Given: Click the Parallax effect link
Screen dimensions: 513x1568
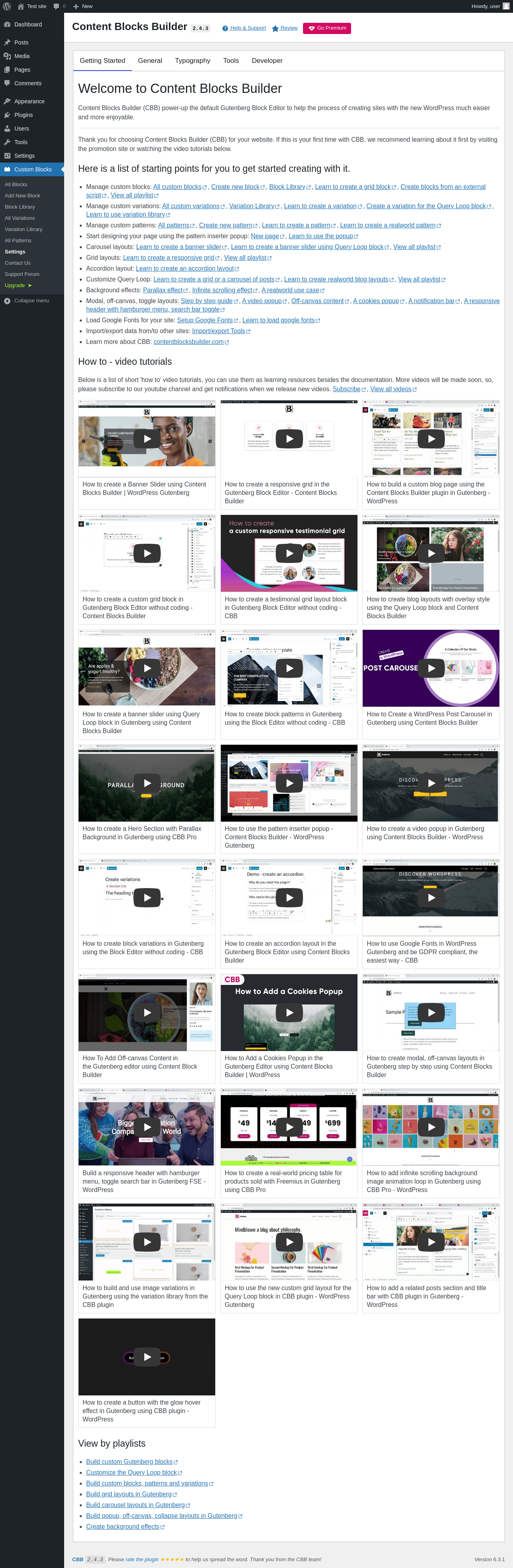Looking at the screenshot, I should point(166,290).
